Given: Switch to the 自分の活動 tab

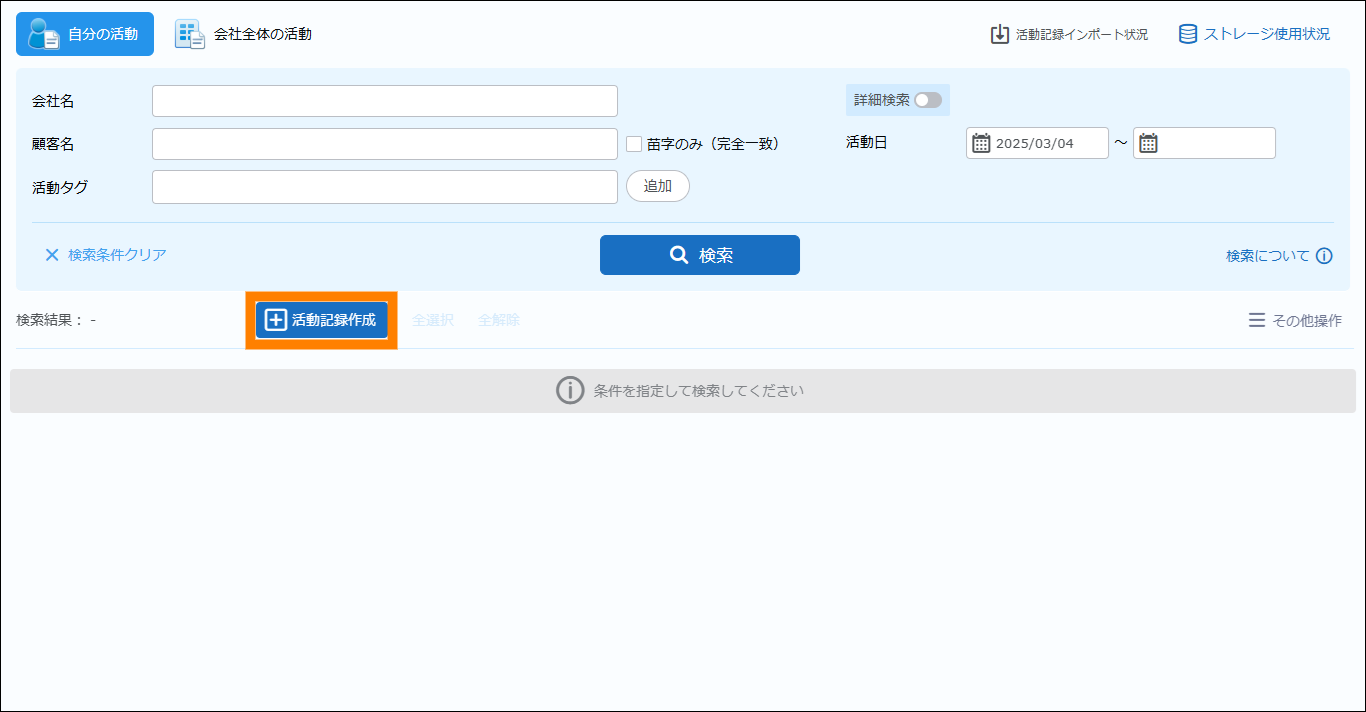Looking at the screenshot, I should point(85,34).
